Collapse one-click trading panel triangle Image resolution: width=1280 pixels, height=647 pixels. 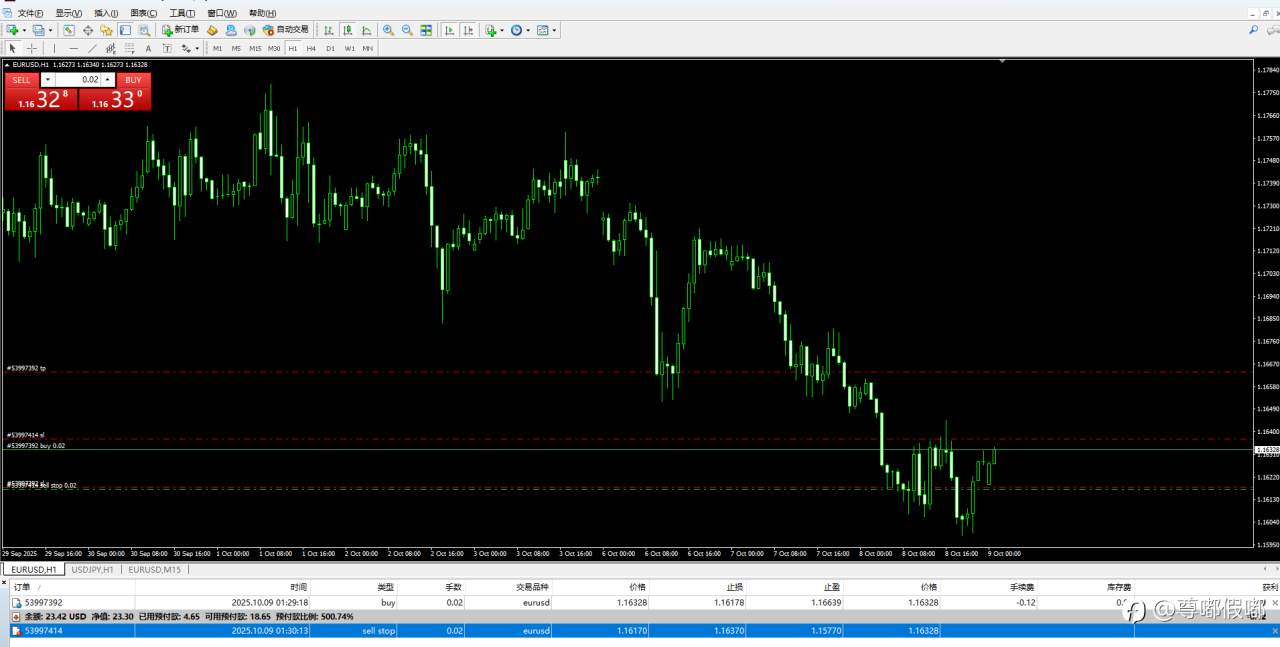tap(8, 65)
